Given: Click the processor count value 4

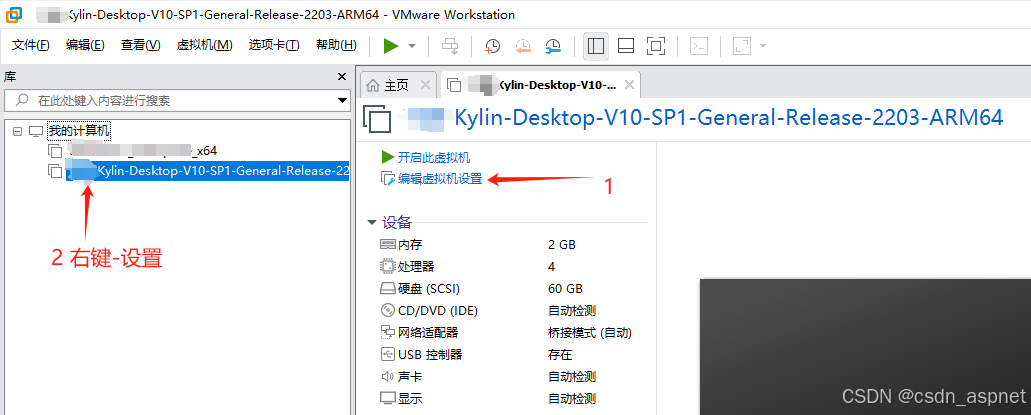Looking at the screenshot, I should coord(552,266).
